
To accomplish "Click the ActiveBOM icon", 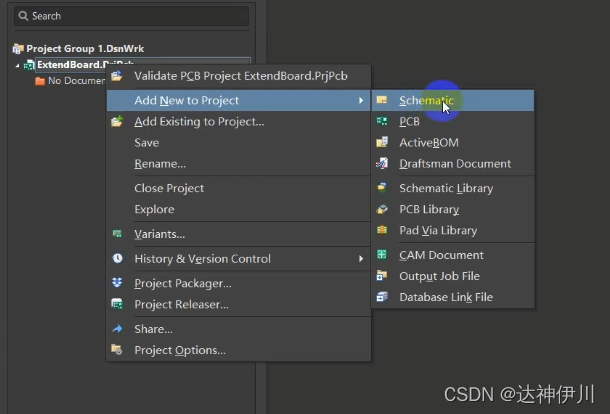I will point(382,143).
